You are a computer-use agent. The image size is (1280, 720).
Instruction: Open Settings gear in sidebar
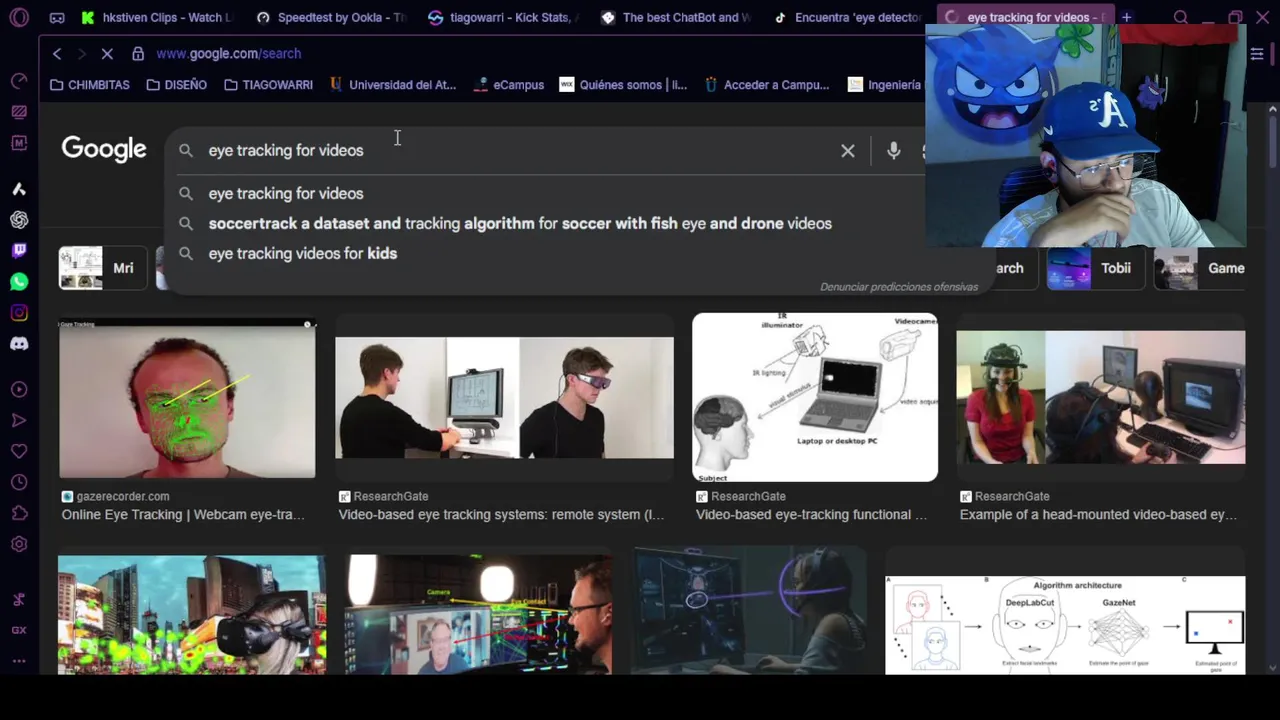(x=19, y=545)
